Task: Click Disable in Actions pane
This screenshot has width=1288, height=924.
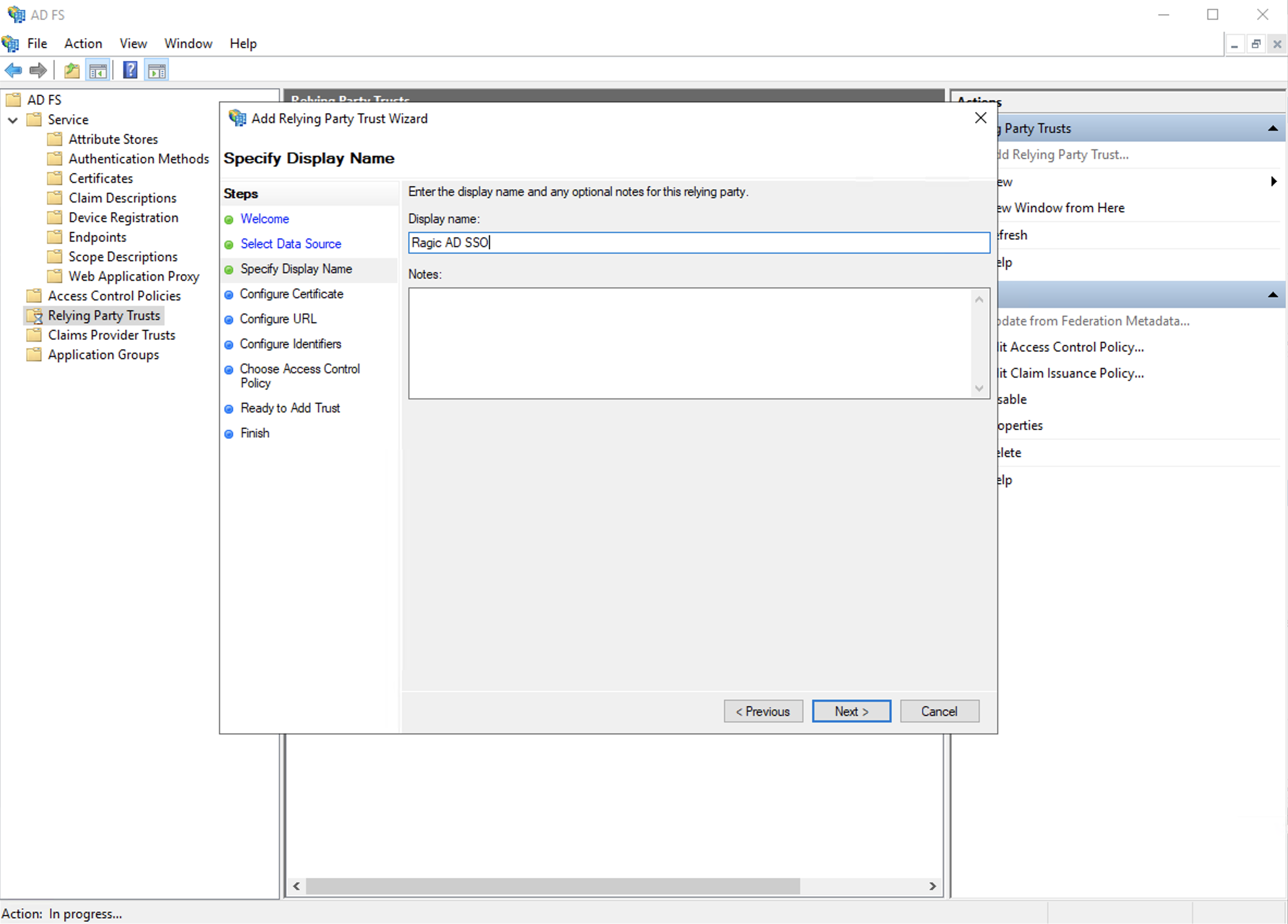Action: [x=1012, y=399]
